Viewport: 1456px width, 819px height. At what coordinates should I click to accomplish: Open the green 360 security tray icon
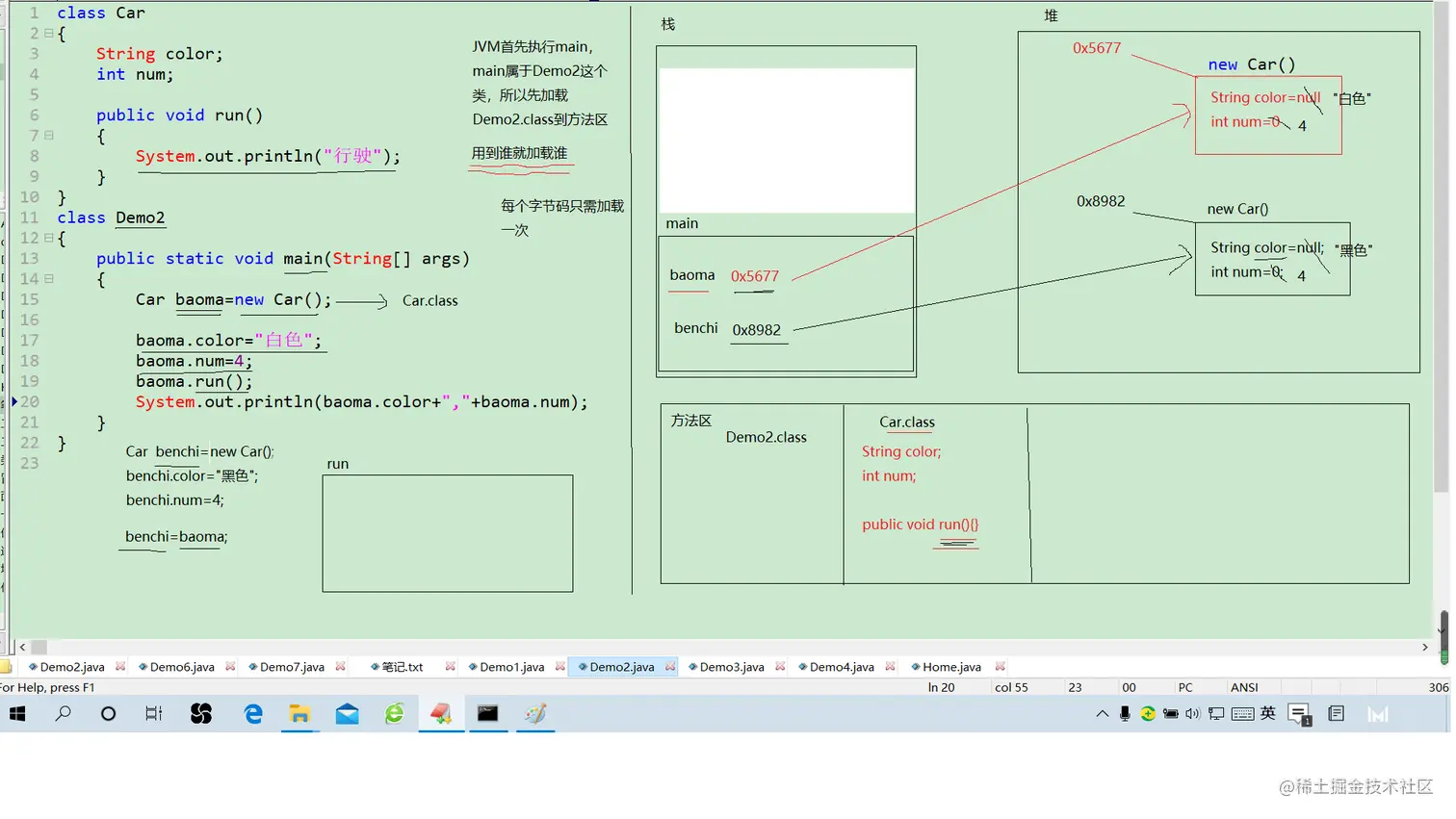click(1148, 714)
